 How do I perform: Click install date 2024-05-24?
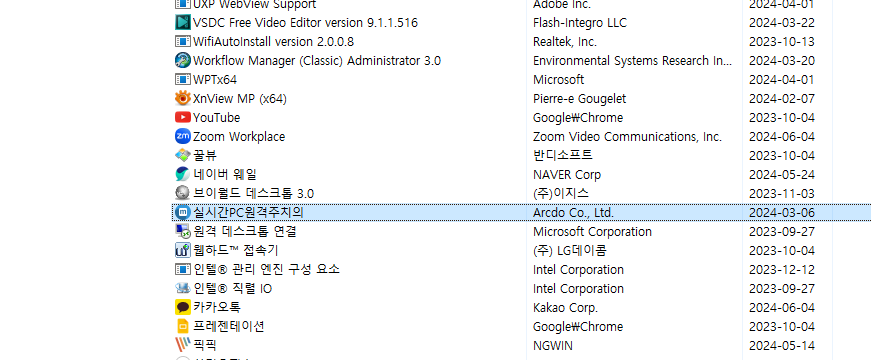(x=782, y=174)
